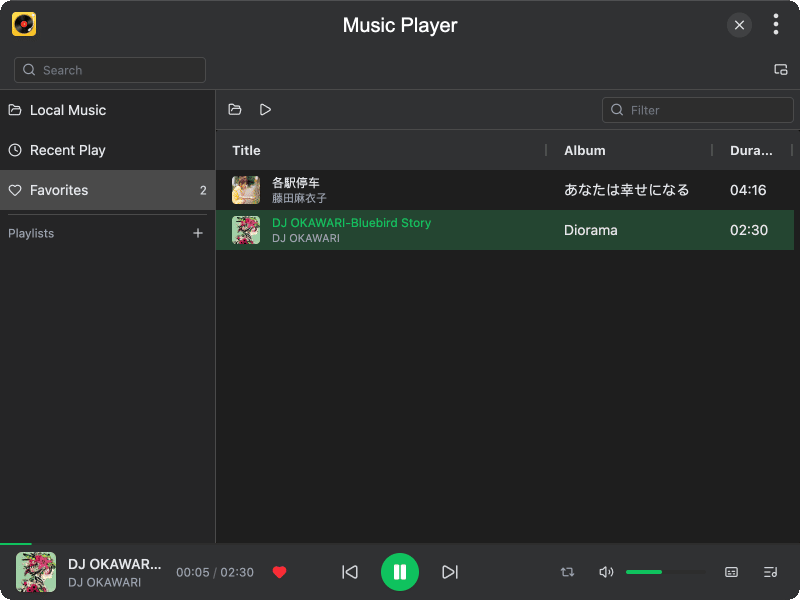This screenshot has width=800, height=600.
Task: Show lyrics panel icon
Action: pyautogui.click(x=732, y=572)
